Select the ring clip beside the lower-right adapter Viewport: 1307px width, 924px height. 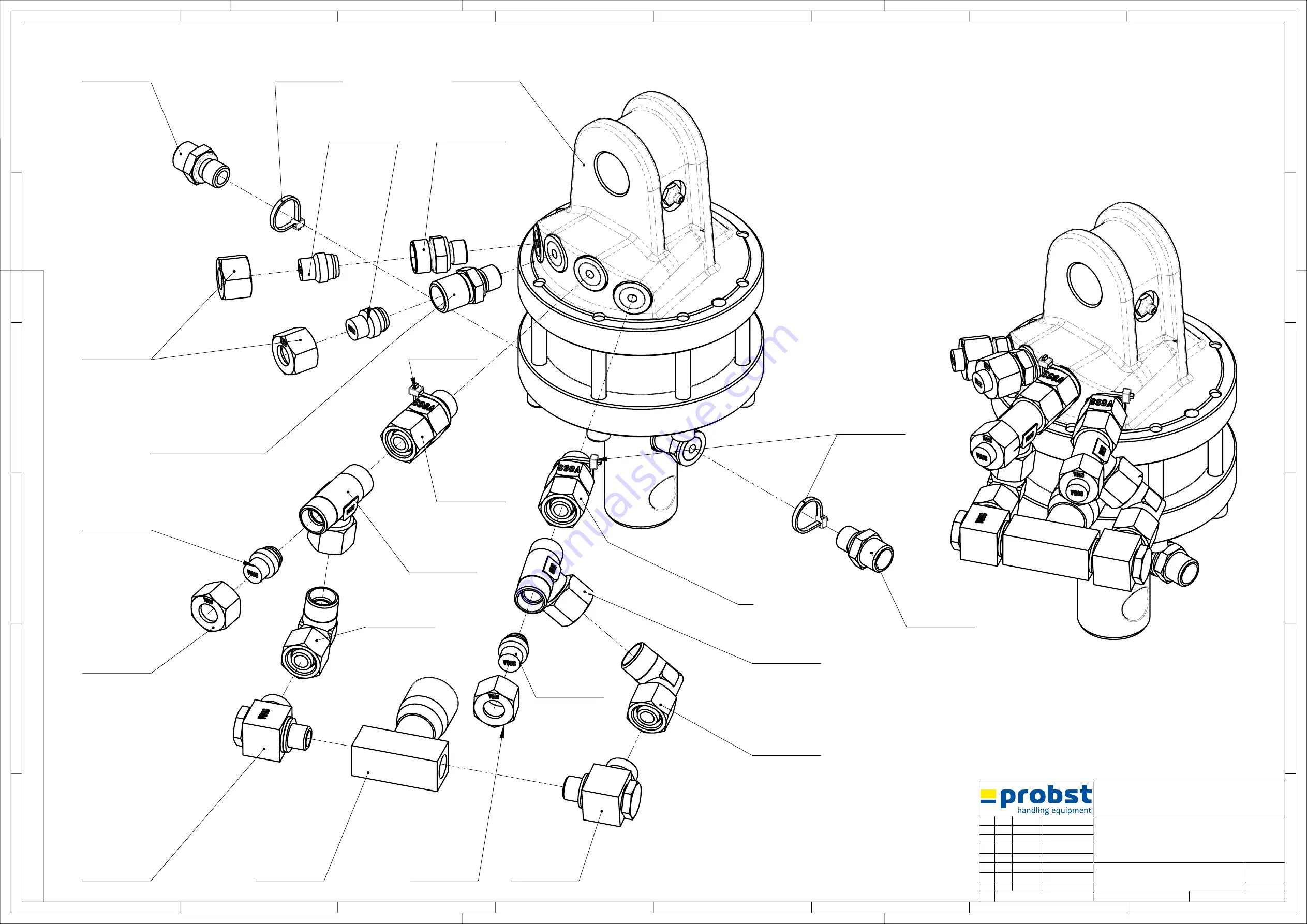[x=810, y=515]
